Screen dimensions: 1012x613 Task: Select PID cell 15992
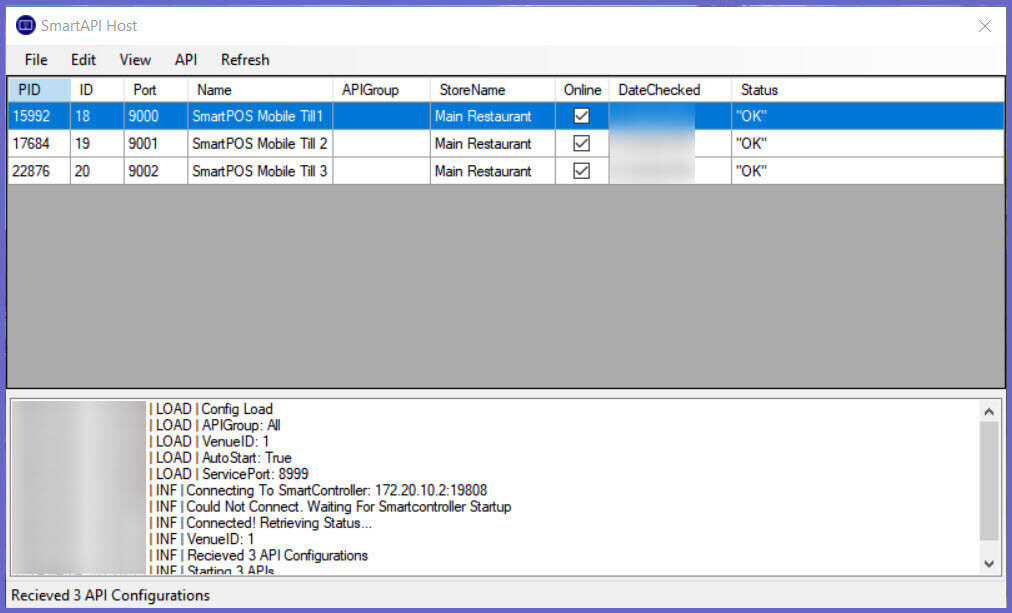39,116
